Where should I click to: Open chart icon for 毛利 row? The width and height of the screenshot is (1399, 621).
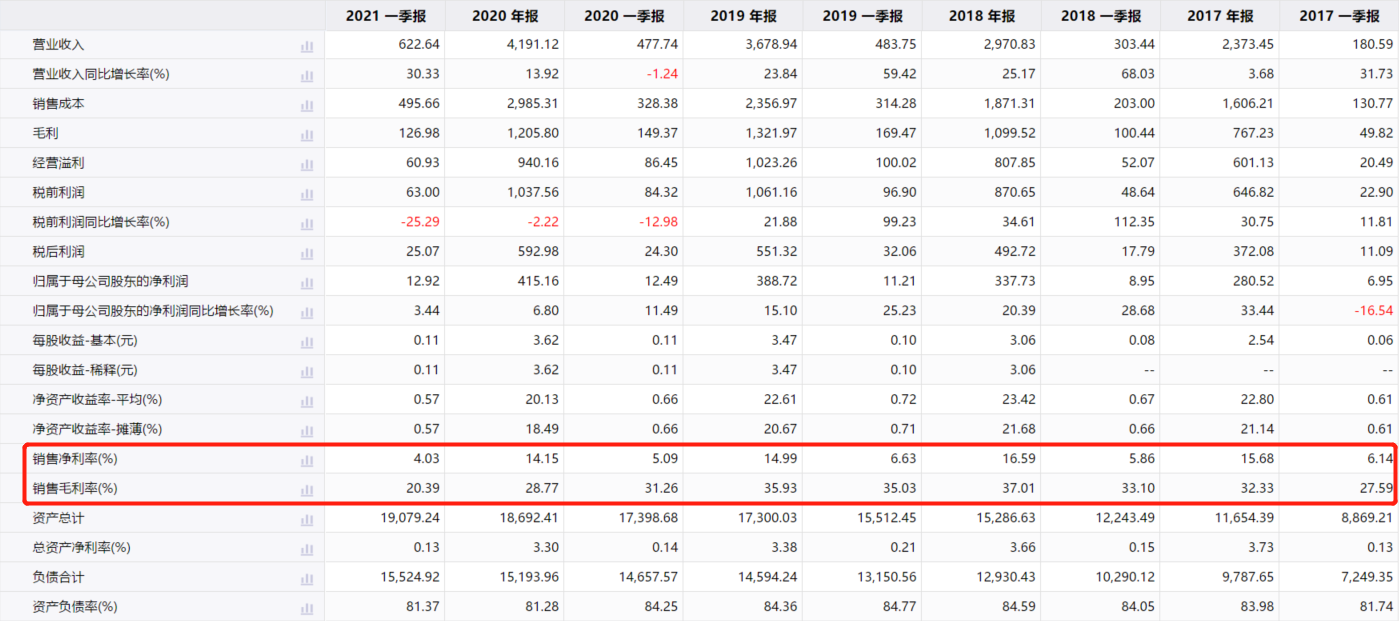point(307,134)
